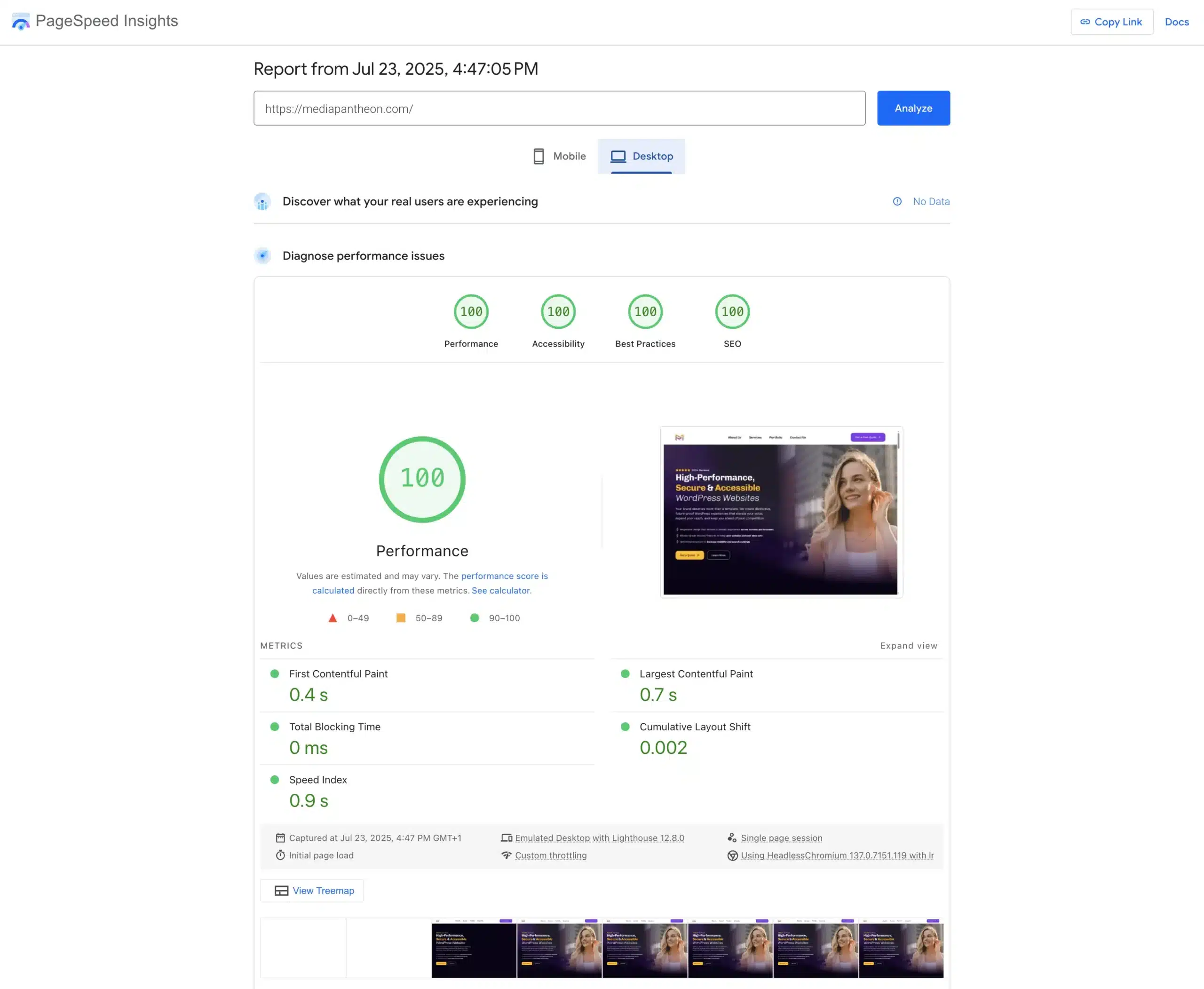Viewport: 1204px width, 989px height.
Task: Click the Captured at Jul 23, 2025 text
Action: [x=375, y=838]
